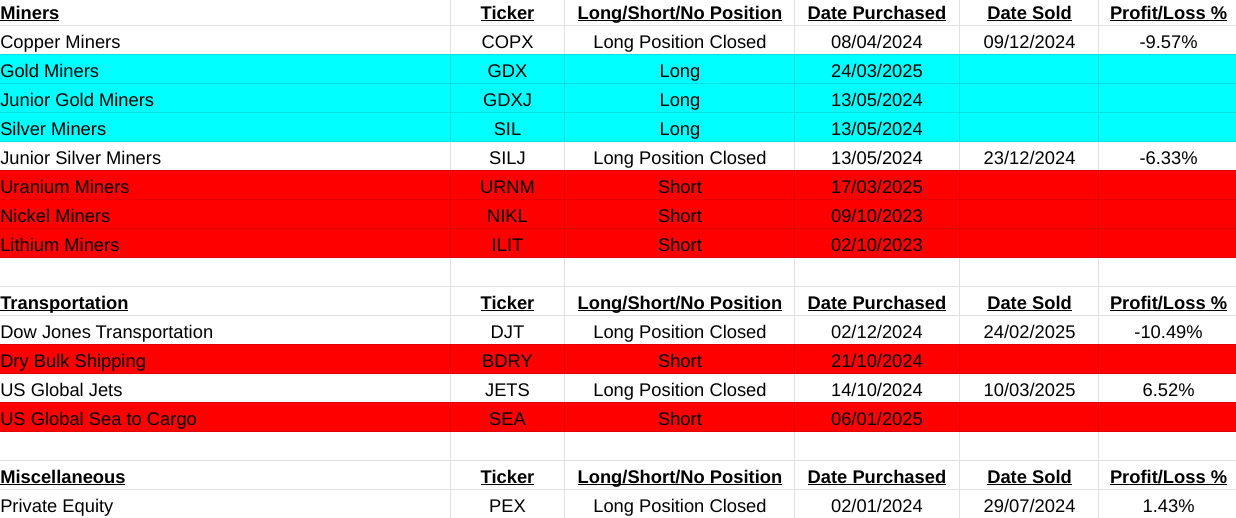Viewport: 1236px width, 518px height.
Task: Click the NIKL ticker cell
Action: pos(507,216)
